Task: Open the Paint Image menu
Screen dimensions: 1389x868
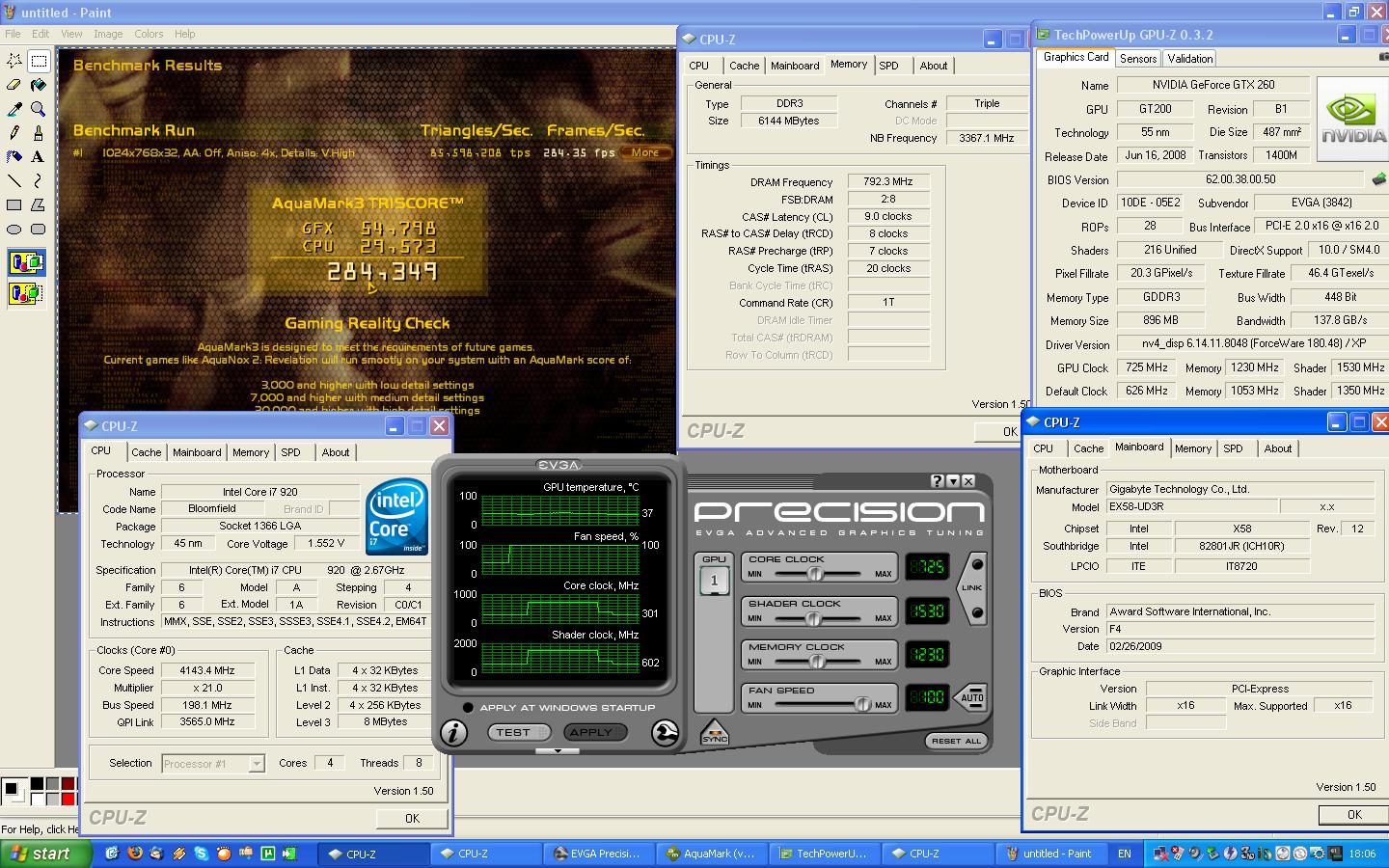Action: (108, 34)
